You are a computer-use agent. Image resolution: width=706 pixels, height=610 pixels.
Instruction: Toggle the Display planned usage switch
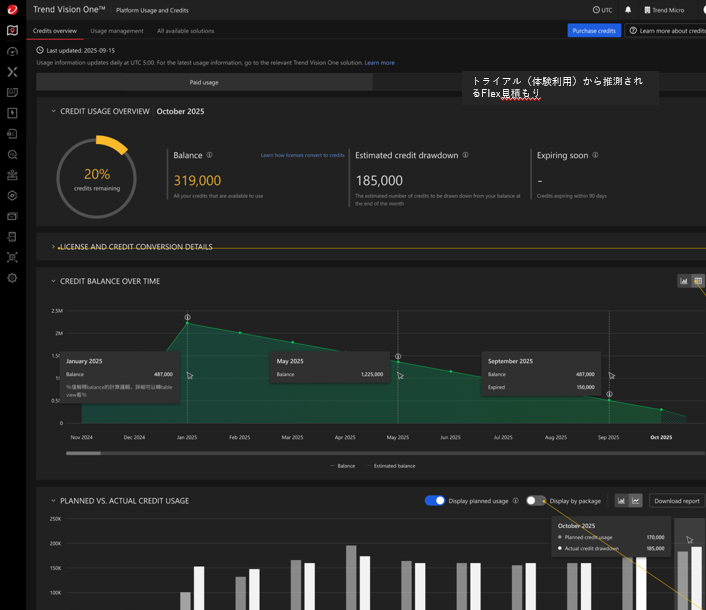pos(435,501)
